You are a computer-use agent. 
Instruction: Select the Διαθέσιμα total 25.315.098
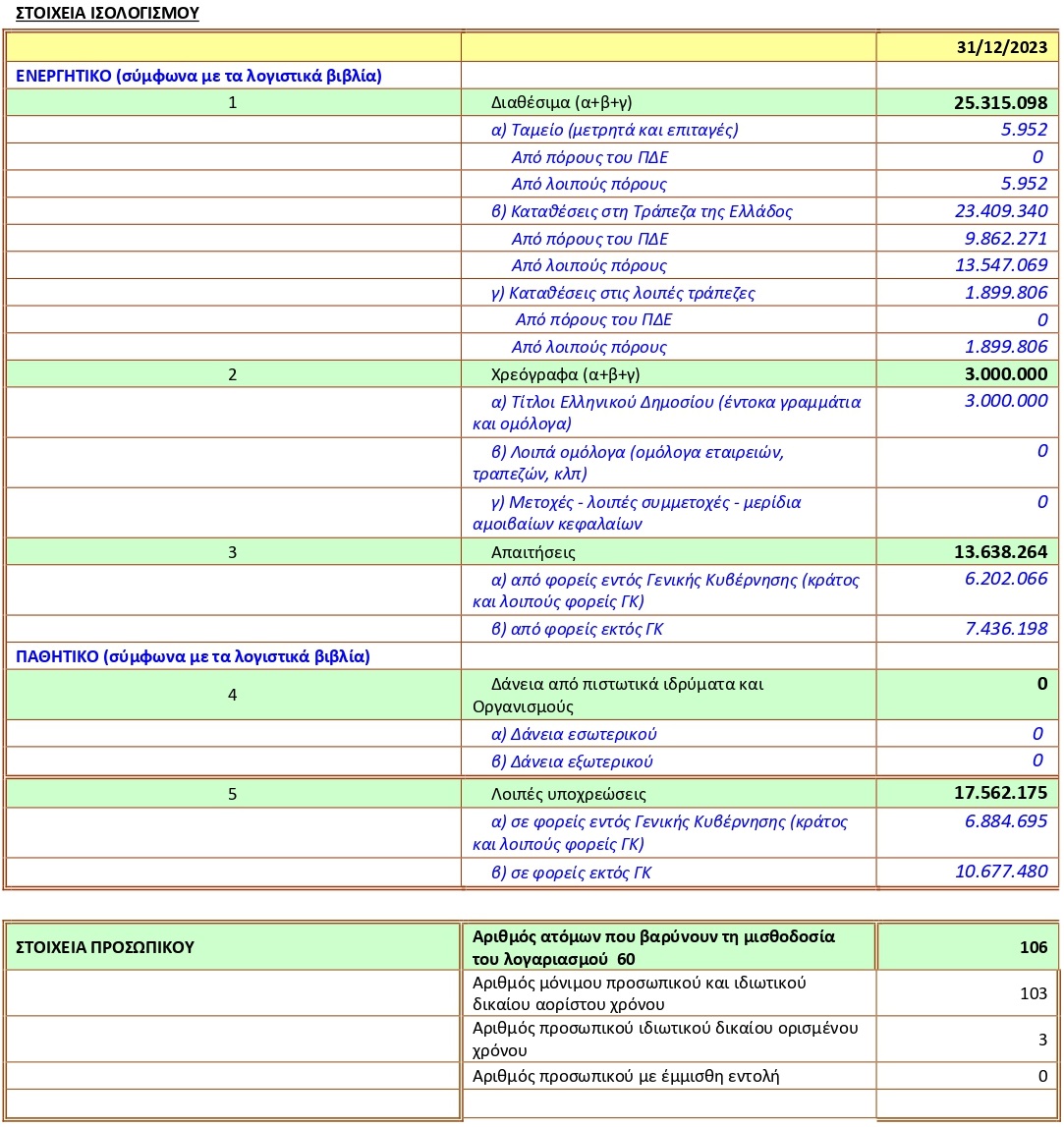1000,103
